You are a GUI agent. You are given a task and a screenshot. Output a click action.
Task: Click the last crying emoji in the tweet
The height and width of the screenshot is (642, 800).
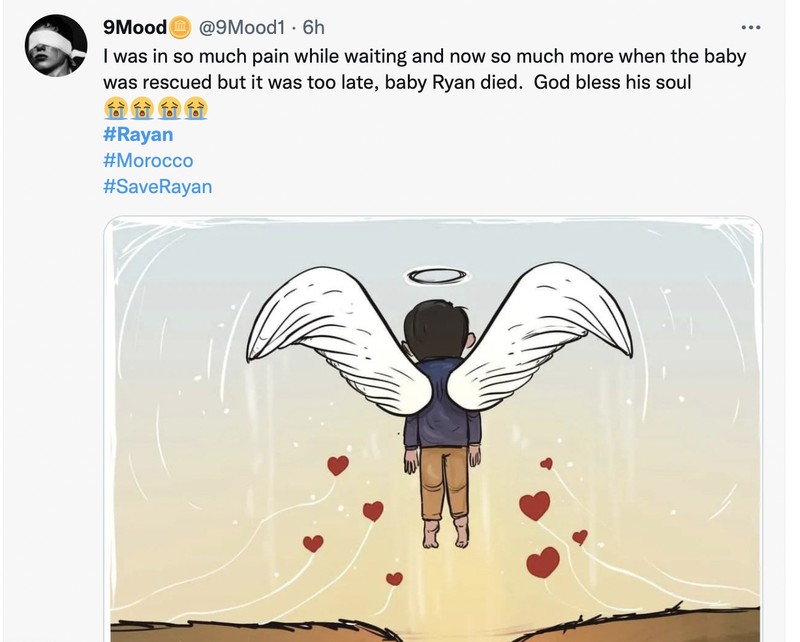coord(195,108)
